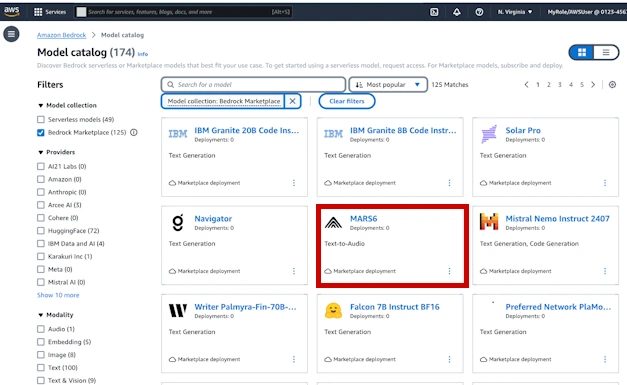Open the Falcon 7B Instruct BF16 link
This screenshot has height=385, width=627.
tap(395, 307)
